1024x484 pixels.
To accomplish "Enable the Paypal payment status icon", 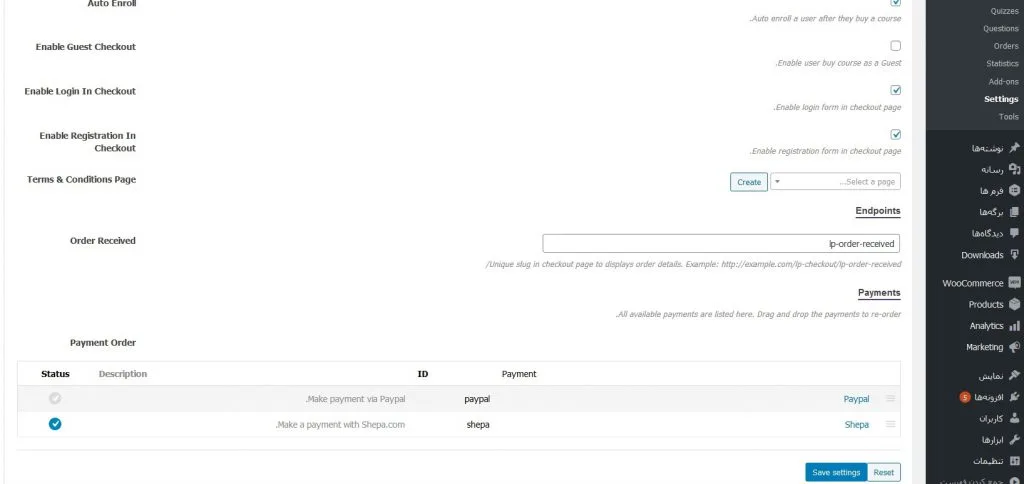I will click(55, 398).
